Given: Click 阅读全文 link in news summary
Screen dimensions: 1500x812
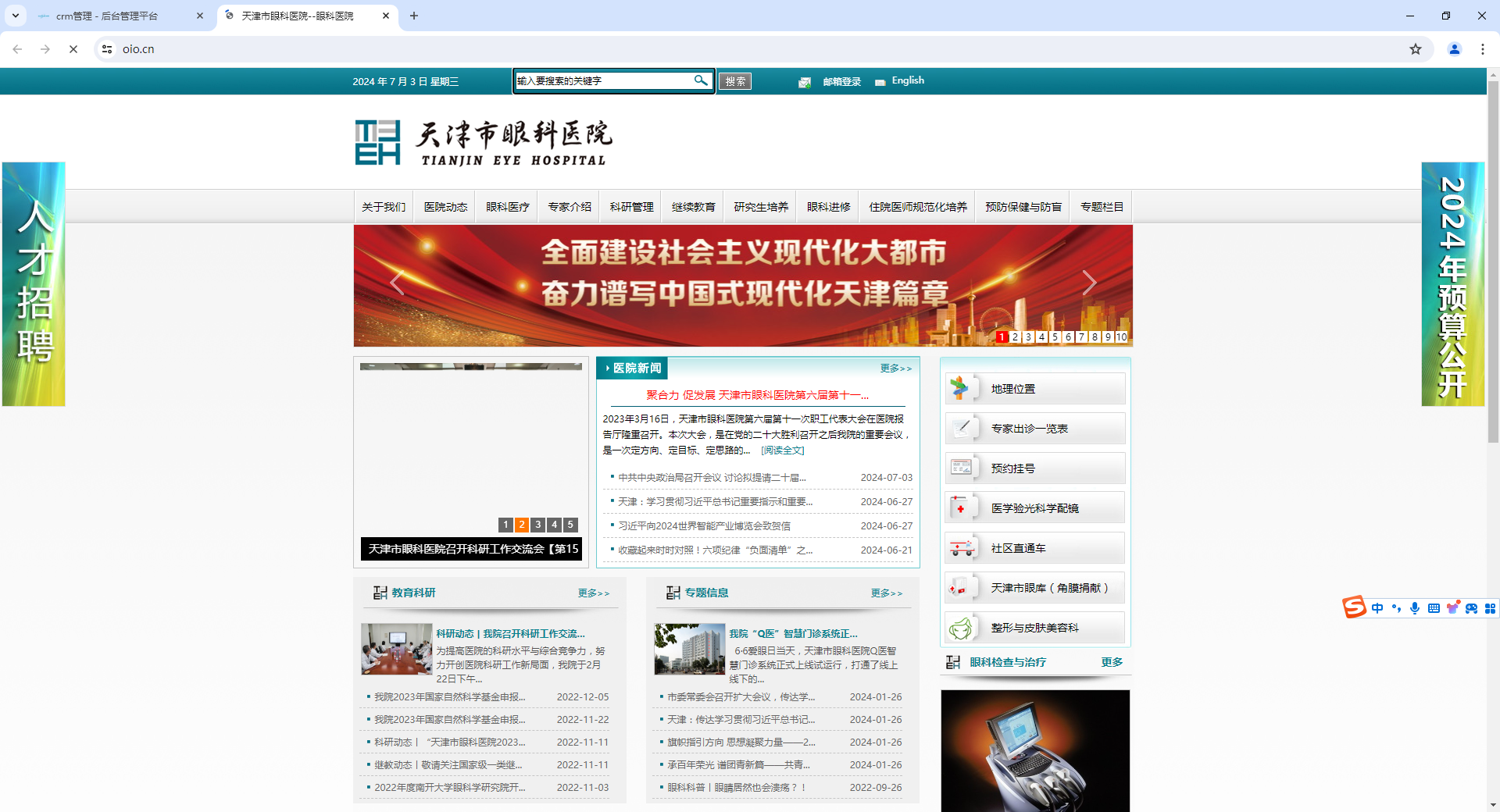Looking at the screenshot, I should tap(783, 451).
